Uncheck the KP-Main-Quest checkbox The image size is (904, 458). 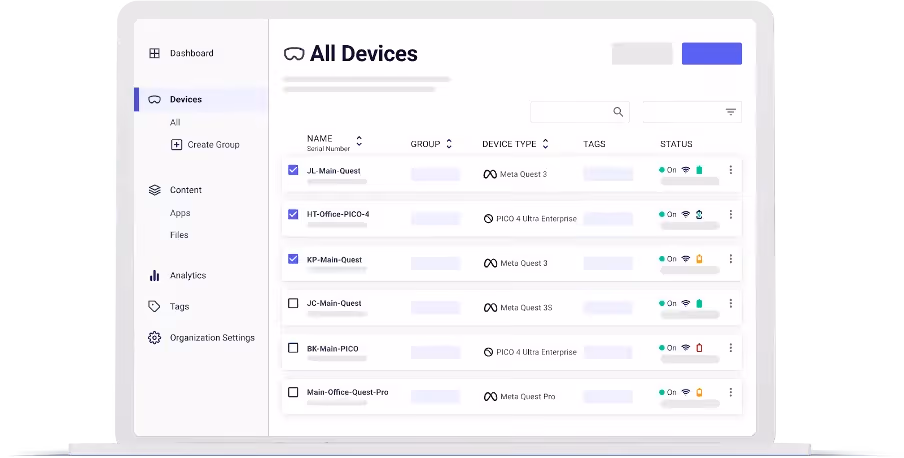tap(293, 259)
